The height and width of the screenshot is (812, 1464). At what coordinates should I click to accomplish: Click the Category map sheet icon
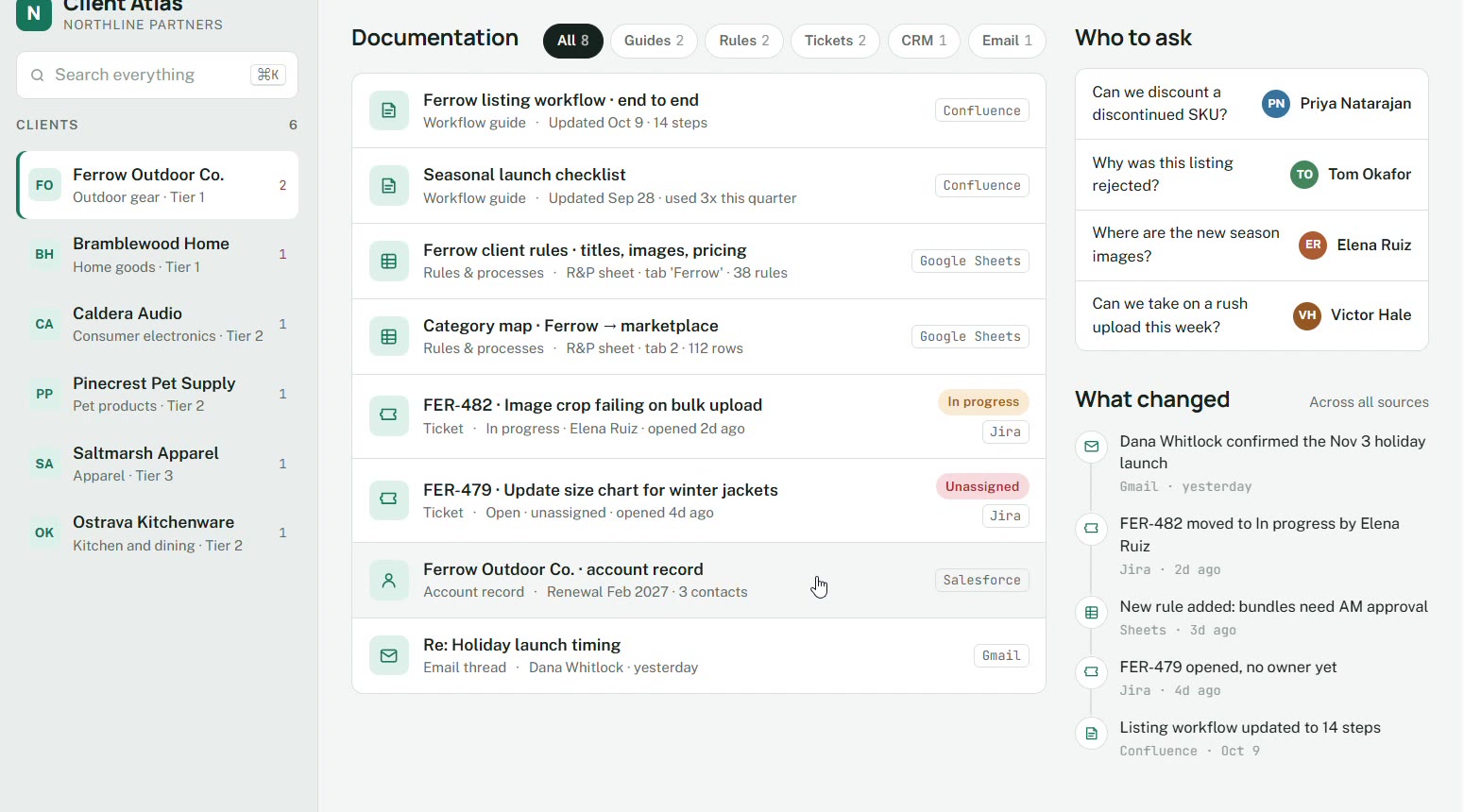pos(389,336)
